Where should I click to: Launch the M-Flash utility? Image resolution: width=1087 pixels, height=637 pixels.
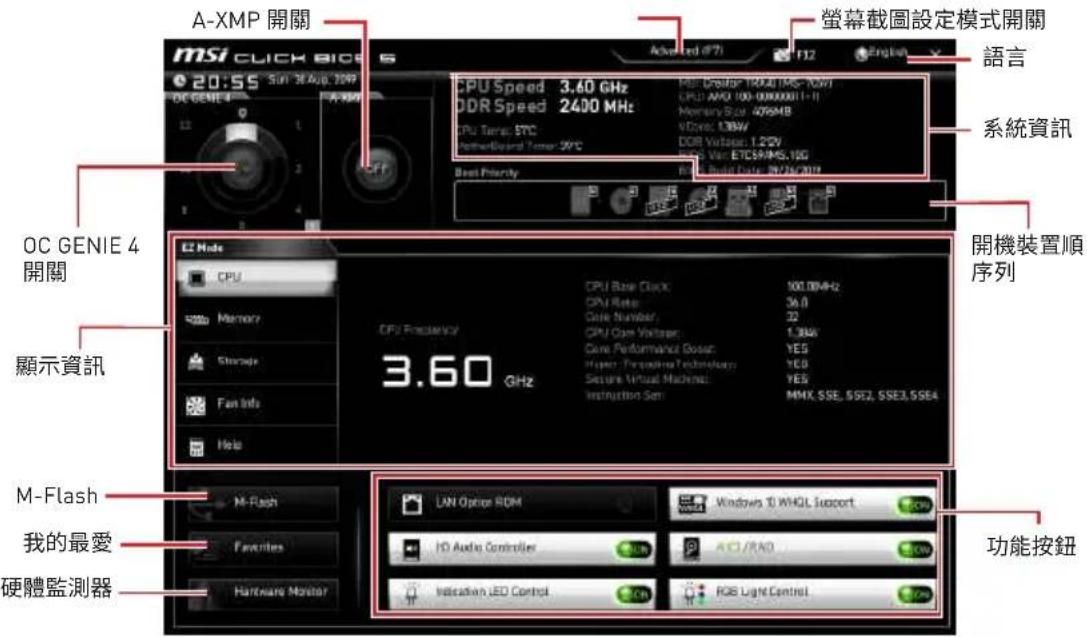263,503
